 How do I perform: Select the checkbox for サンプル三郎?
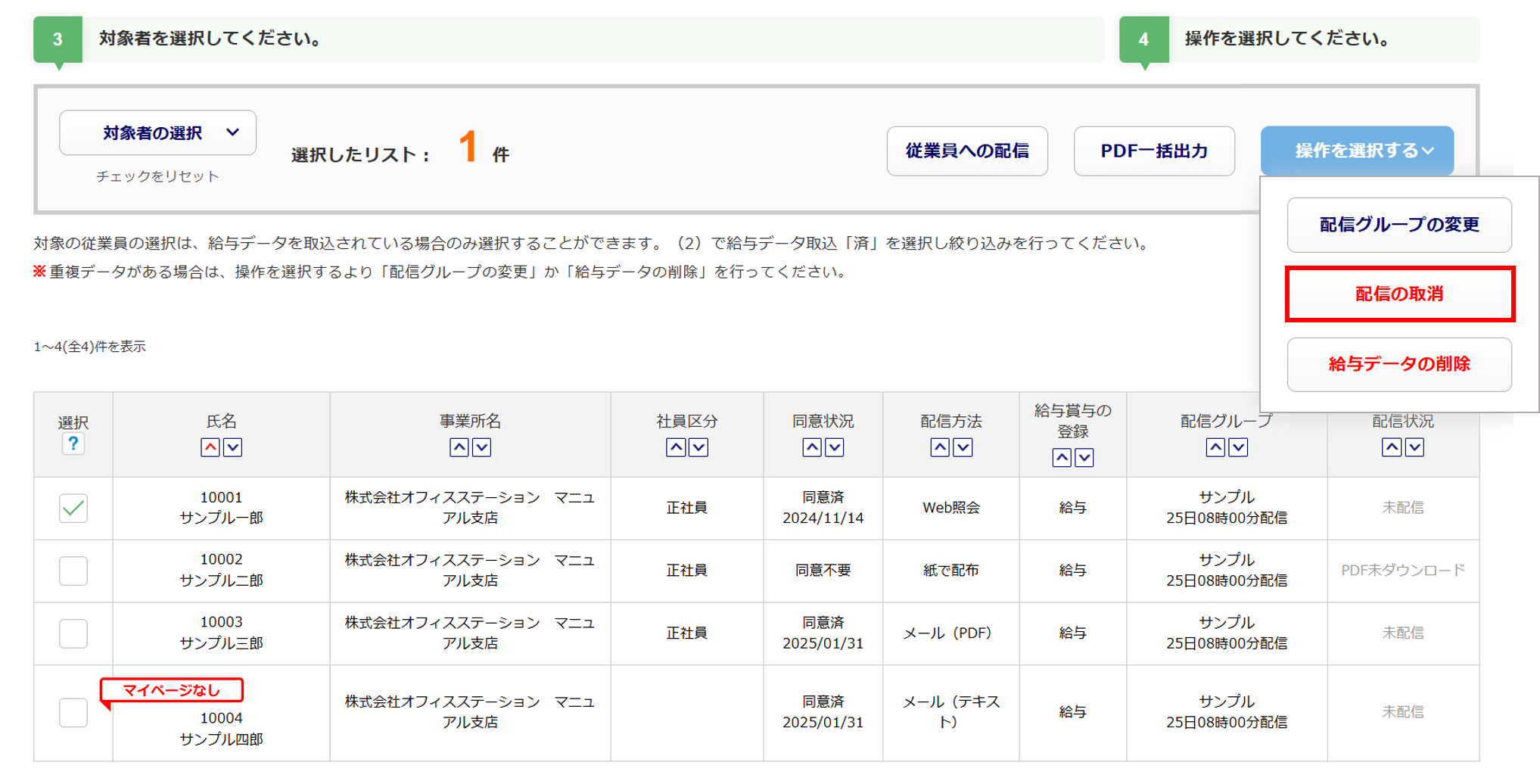coord(73,633)
